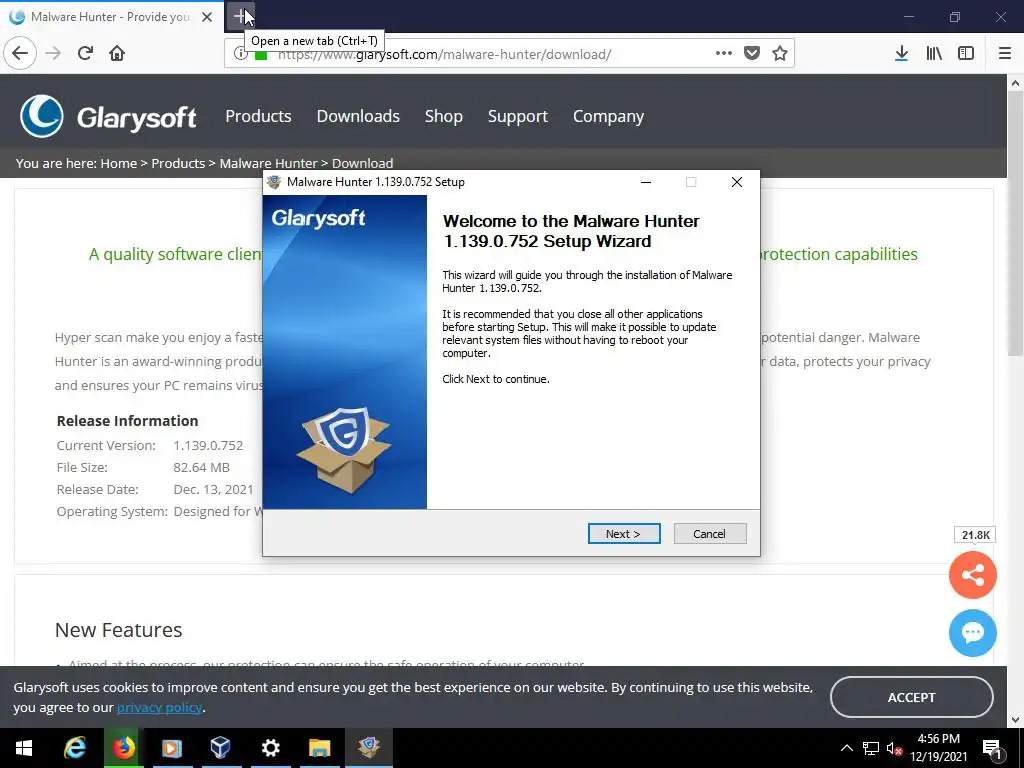This screenshot has width=1024, height=768.
Task: Open the Downloads menu
Action: click(358, 116)
